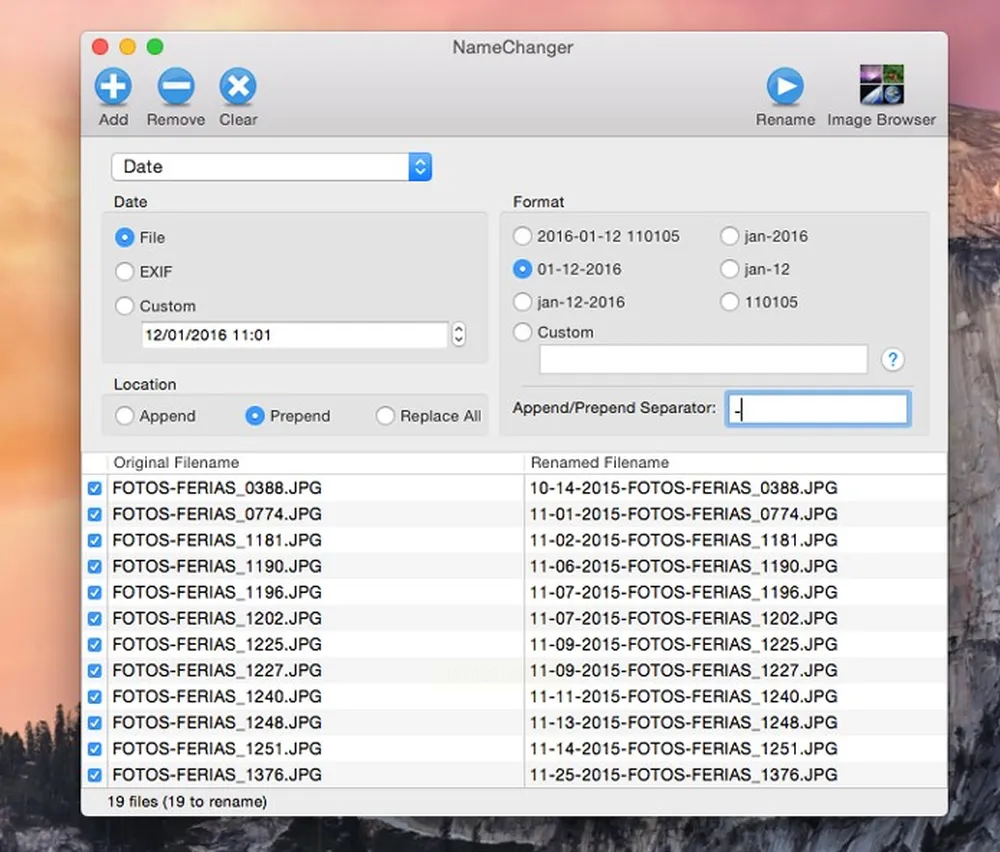
Task: Uncheck the FOTOS-FERIAS_0388.JPG checkbox
Action: tap(95, 488)
